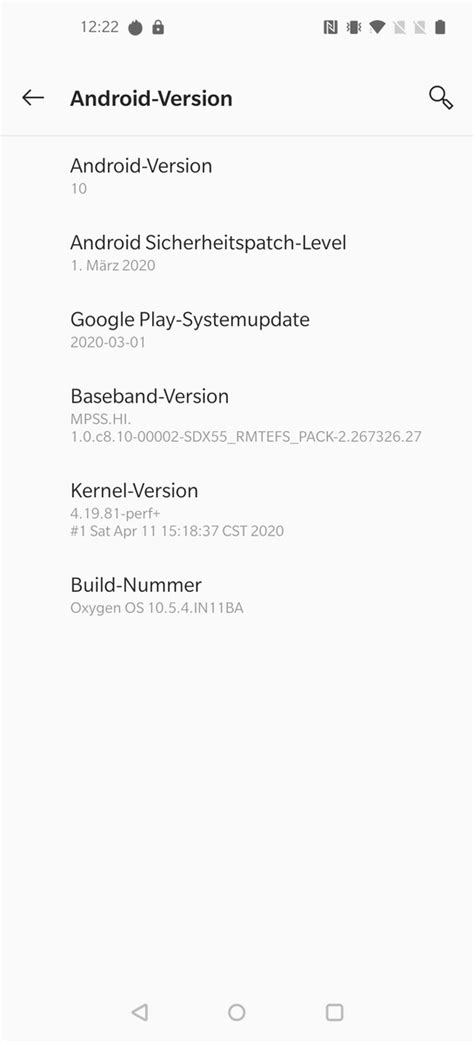This screenshot has width=474, height=1043.
Task: Open the search magnifier icon
Action: click(441, 98)
